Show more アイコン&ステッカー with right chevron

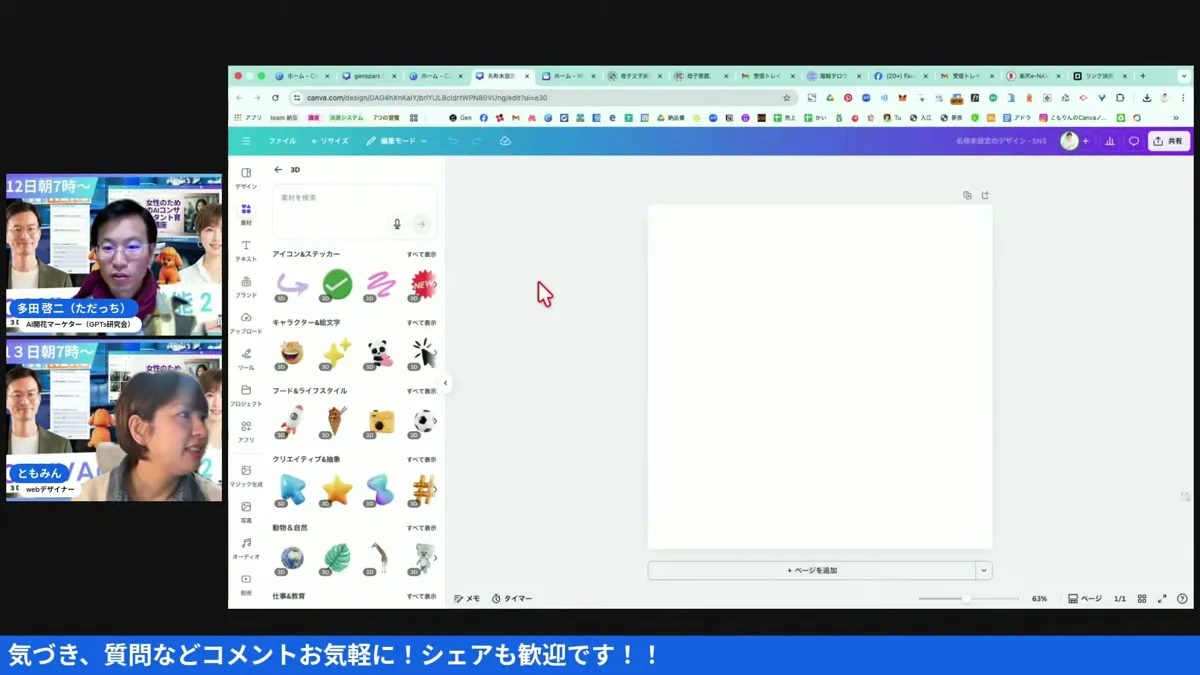click(x=435, y=285)
